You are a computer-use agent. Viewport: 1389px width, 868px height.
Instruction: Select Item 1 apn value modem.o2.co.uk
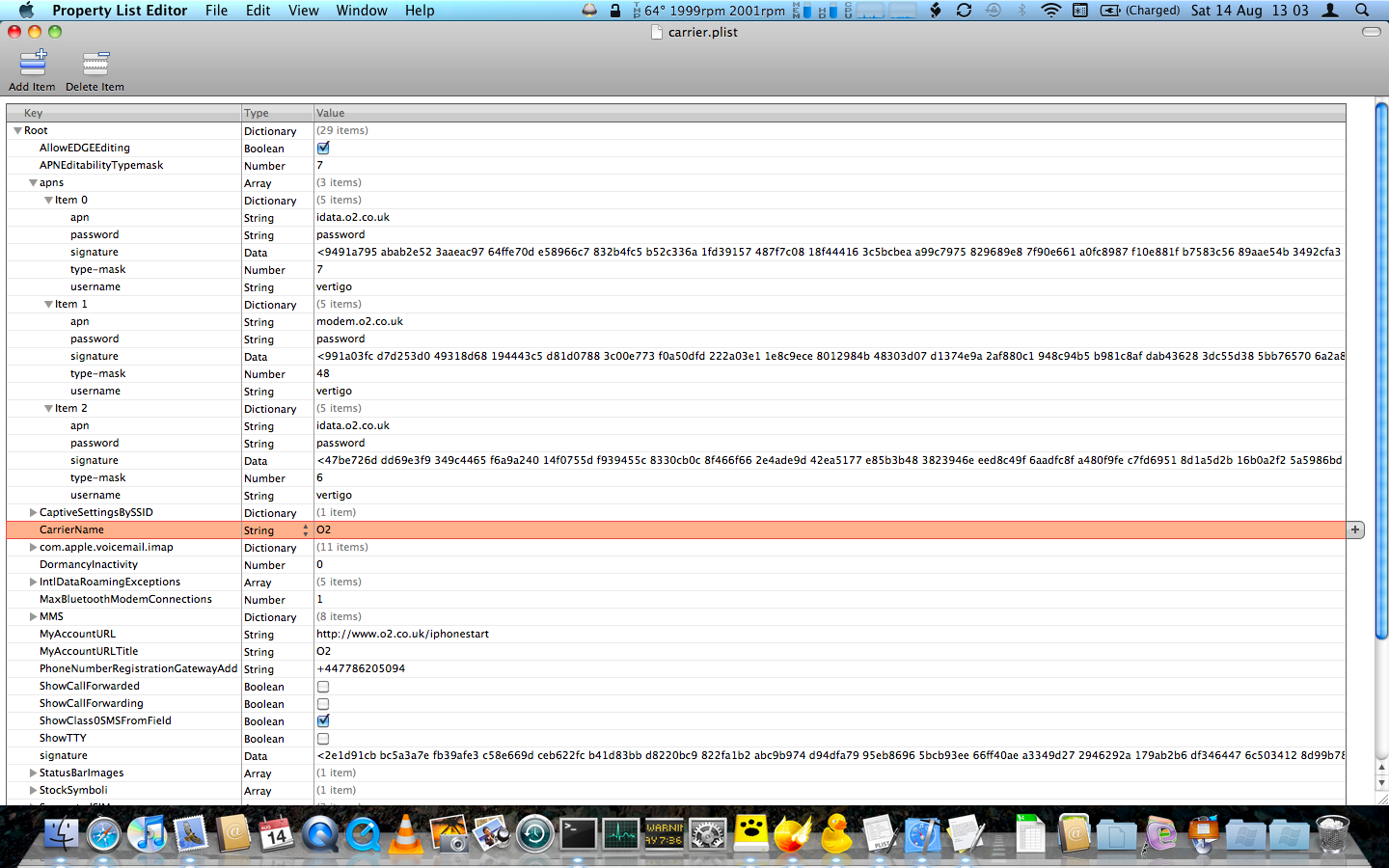point(360,321)
